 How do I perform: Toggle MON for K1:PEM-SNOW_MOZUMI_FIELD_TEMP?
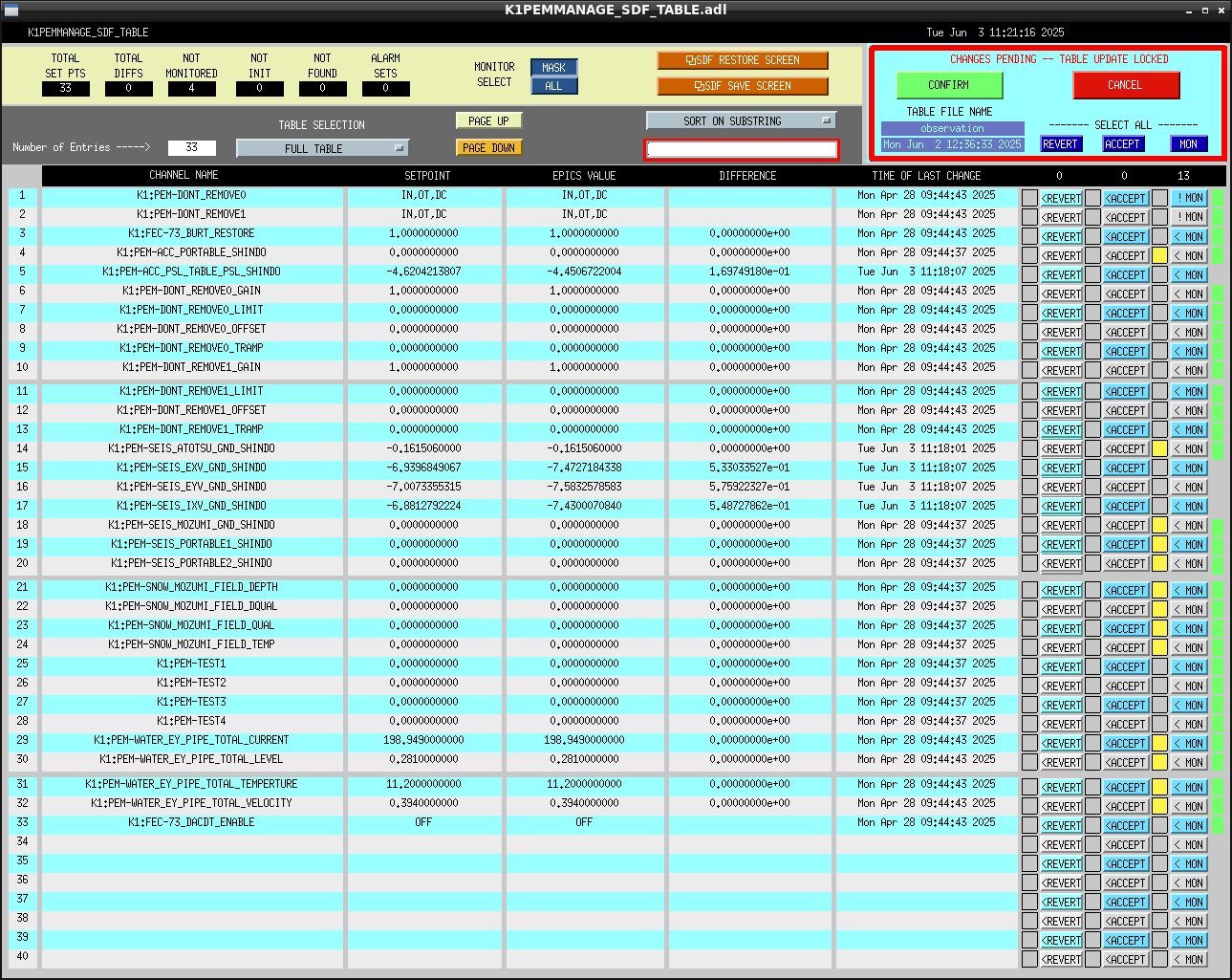1190,647
